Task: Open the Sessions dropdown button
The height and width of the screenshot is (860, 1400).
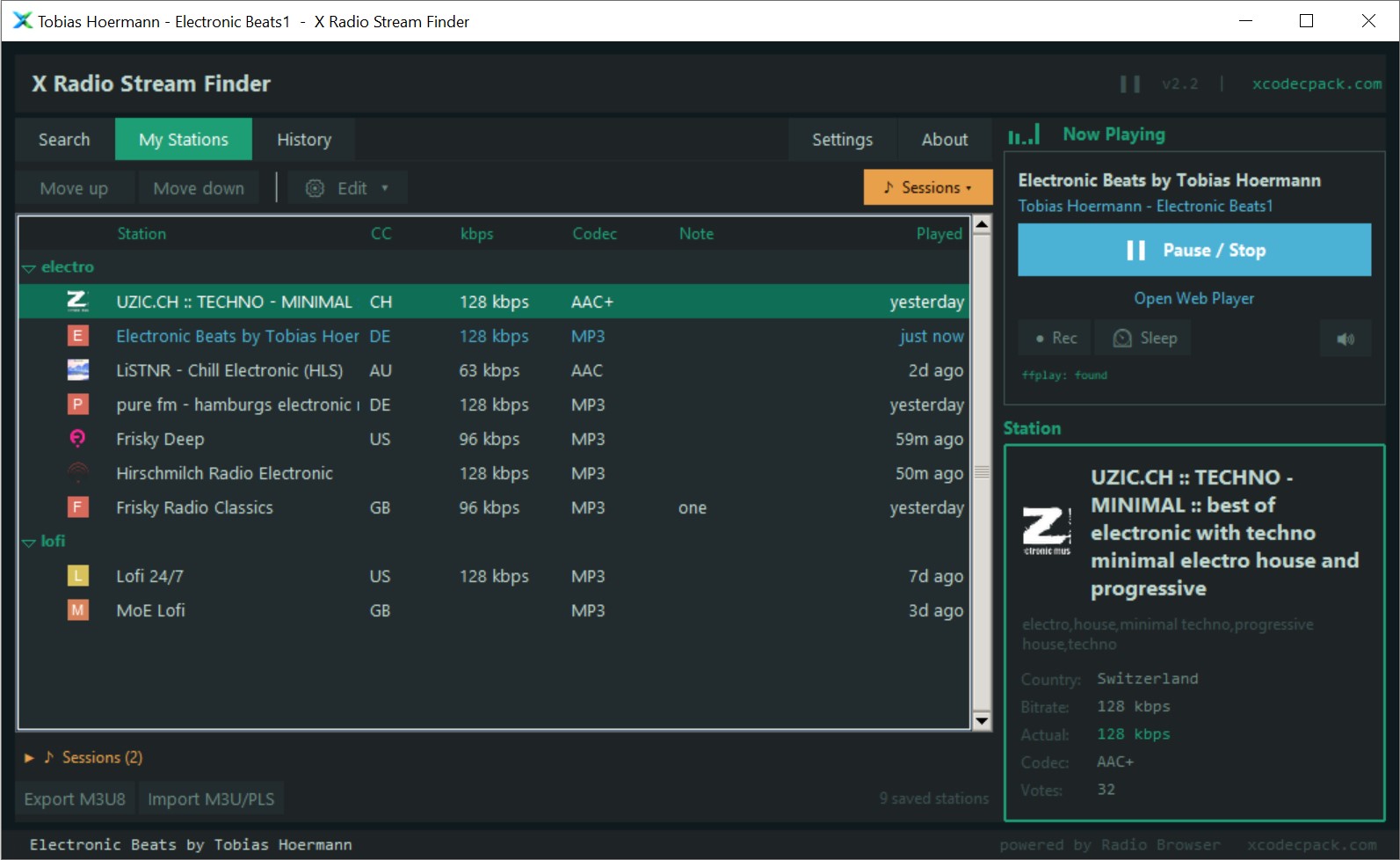Action: tap(928, 187)
